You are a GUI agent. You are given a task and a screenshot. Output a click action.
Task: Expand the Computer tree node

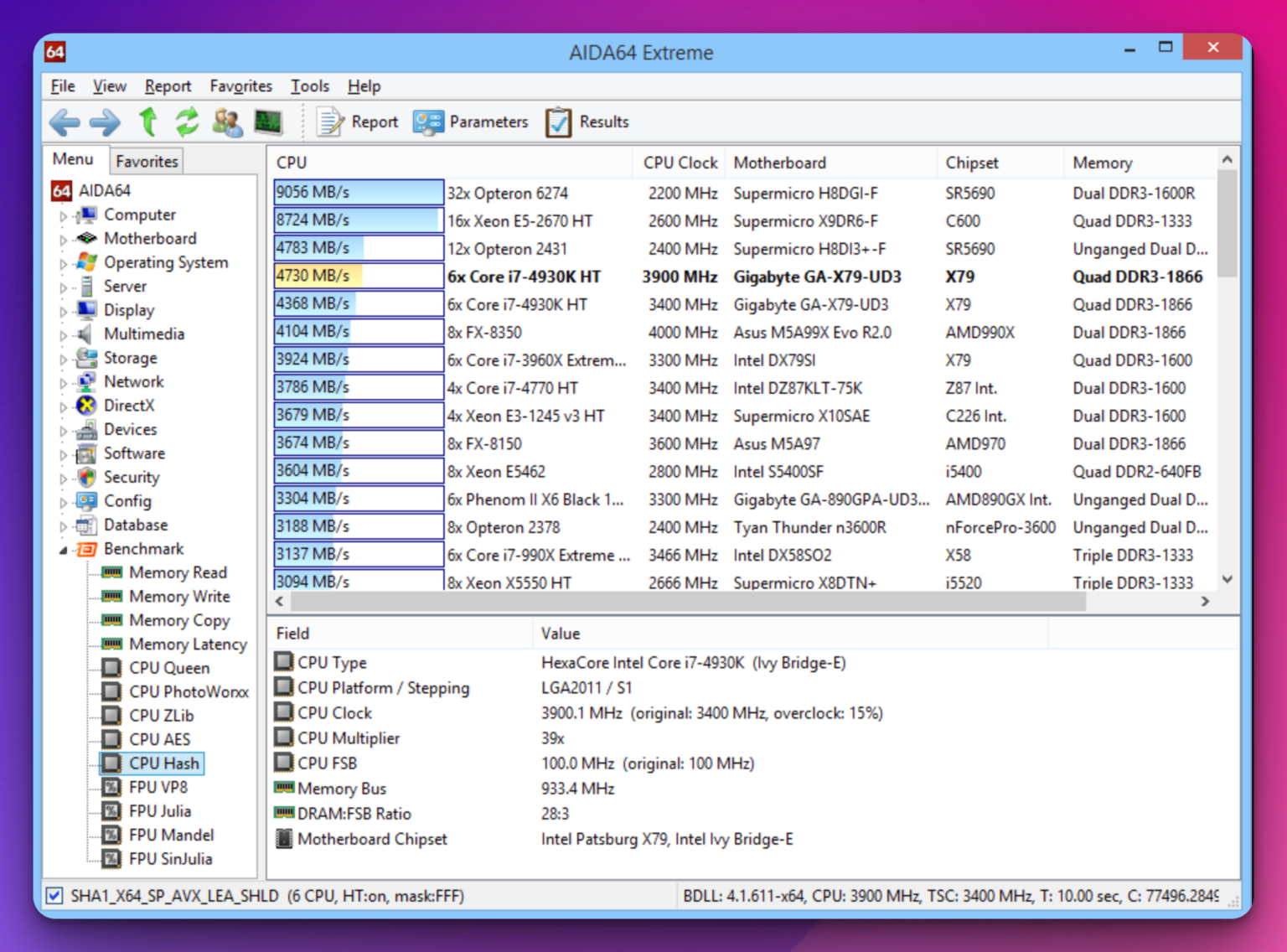[63, 215]
